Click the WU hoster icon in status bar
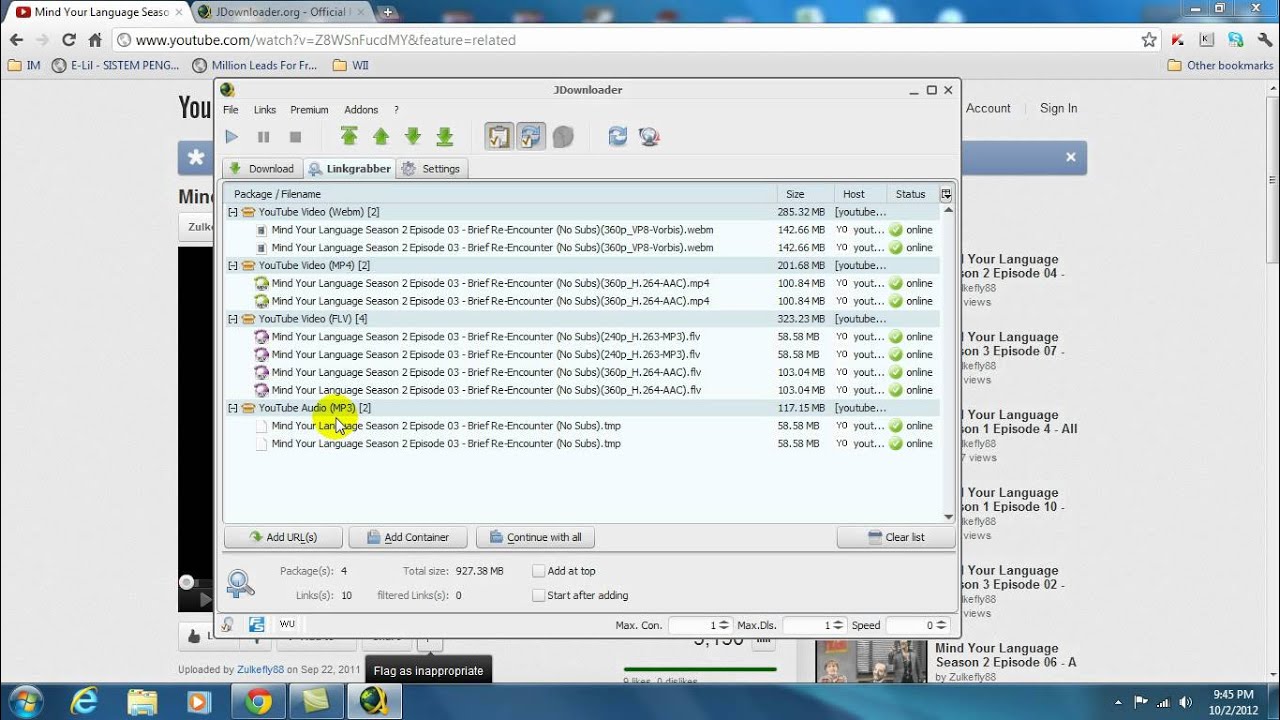 tap(287, 624)
